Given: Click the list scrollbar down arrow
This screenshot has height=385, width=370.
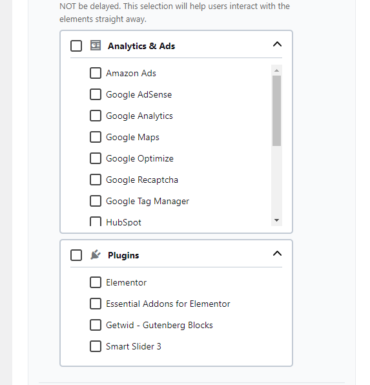Looking at the screenshot, I should point(276,220).
